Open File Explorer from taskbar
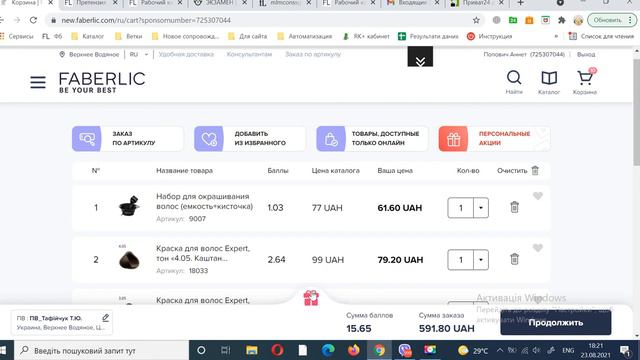This screenshot has height=360, width=640. [251, 350]
